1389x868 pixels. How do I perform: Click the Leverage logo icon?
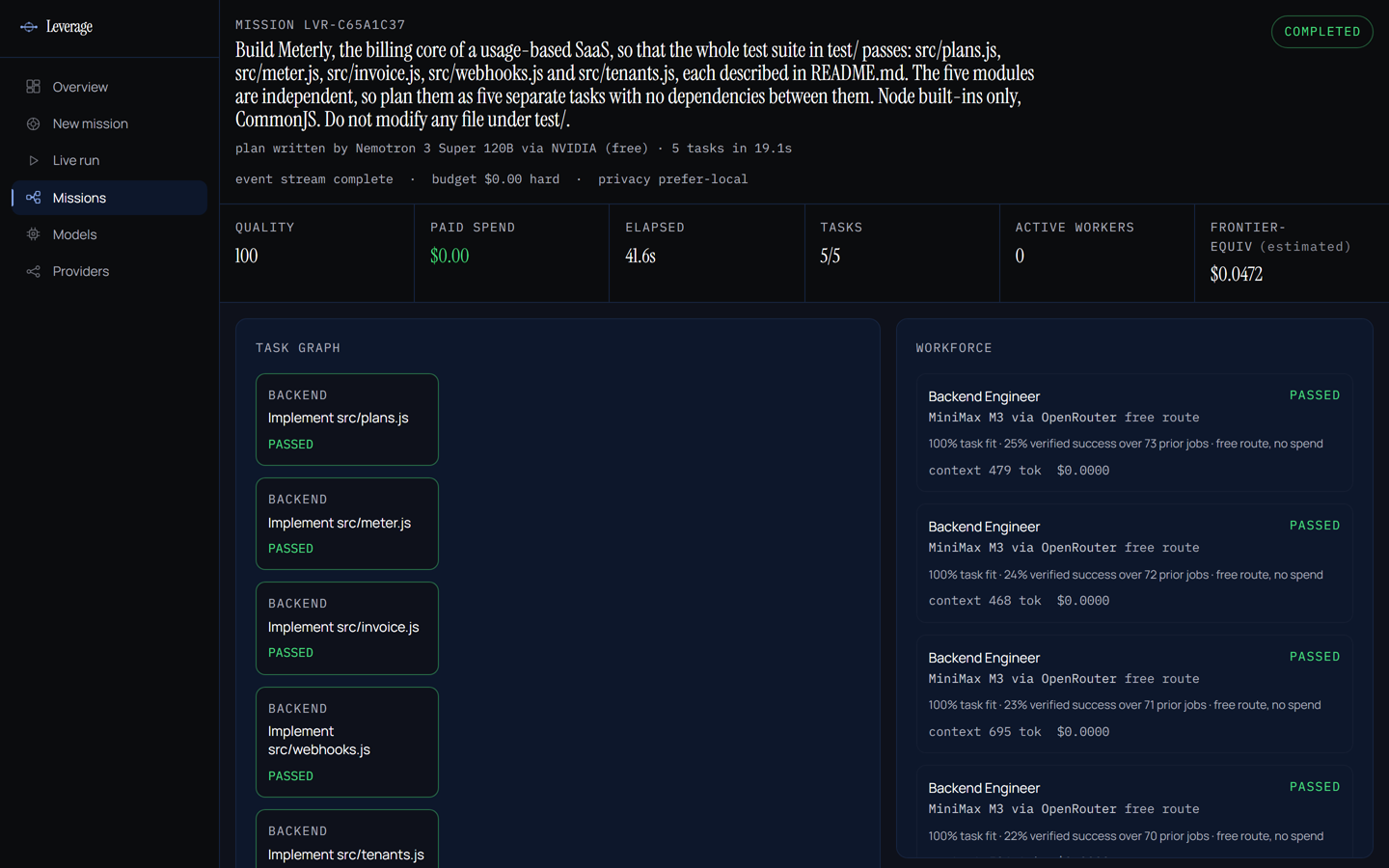point(29,27)
